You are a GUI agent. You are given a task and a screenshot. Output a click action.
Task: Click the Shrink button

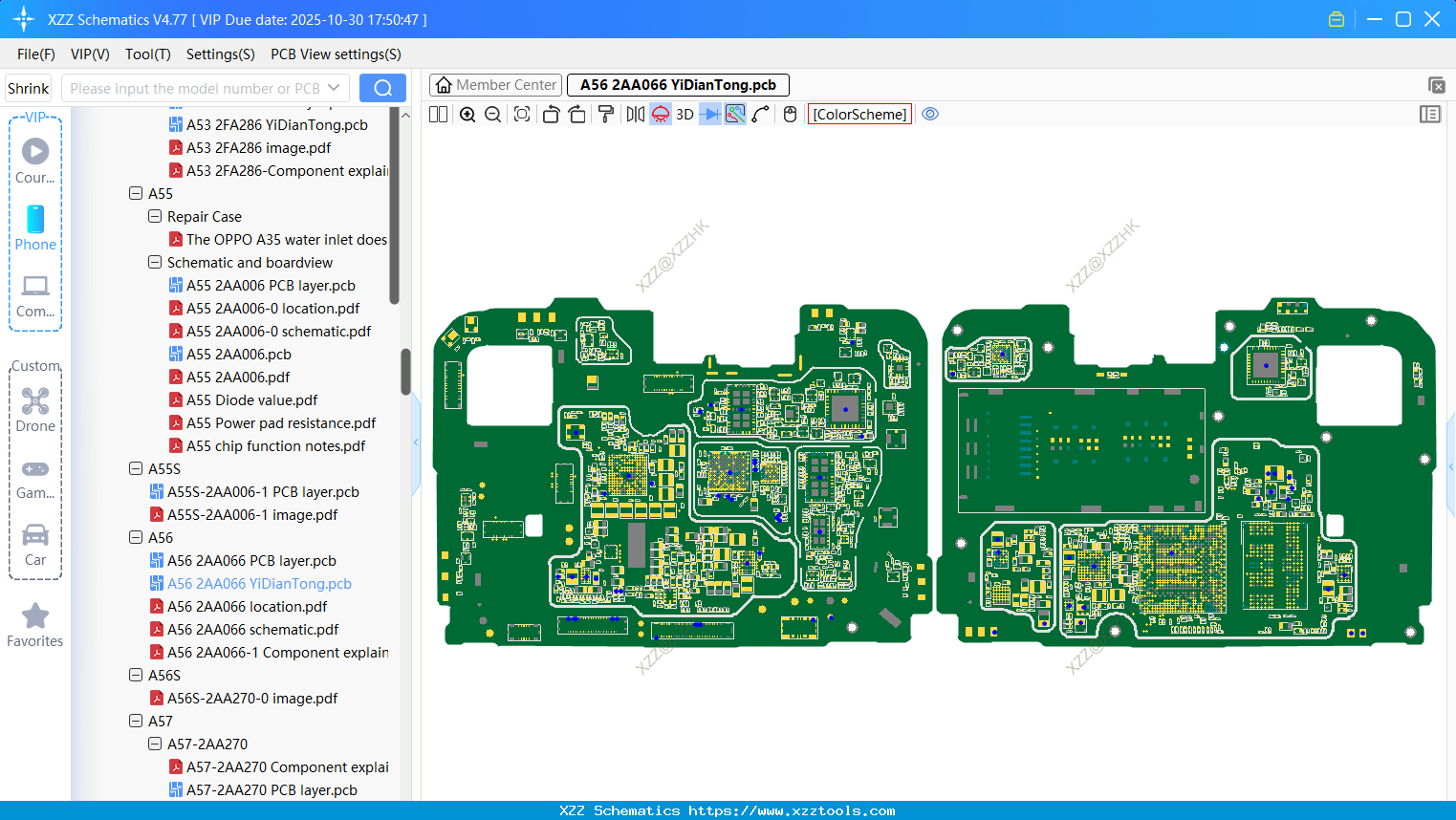[28, 87]
